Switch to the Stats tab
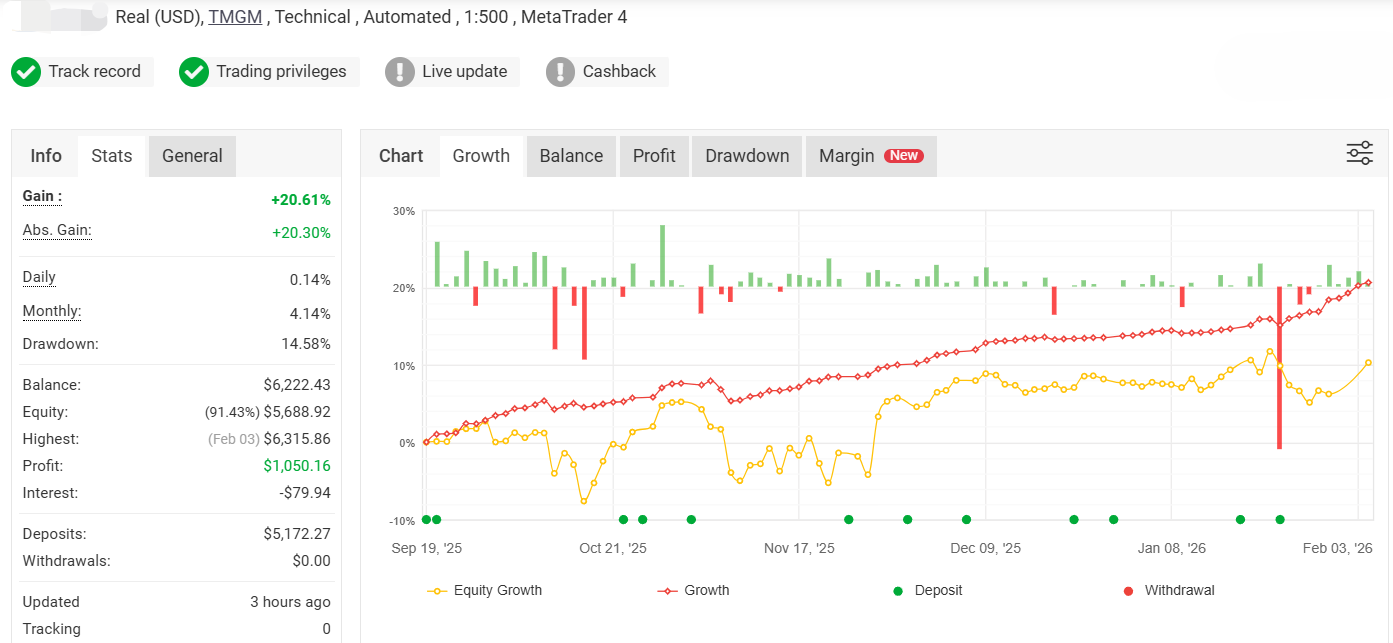This screenshot has height=643, width=1393. [x=111, y=156]
